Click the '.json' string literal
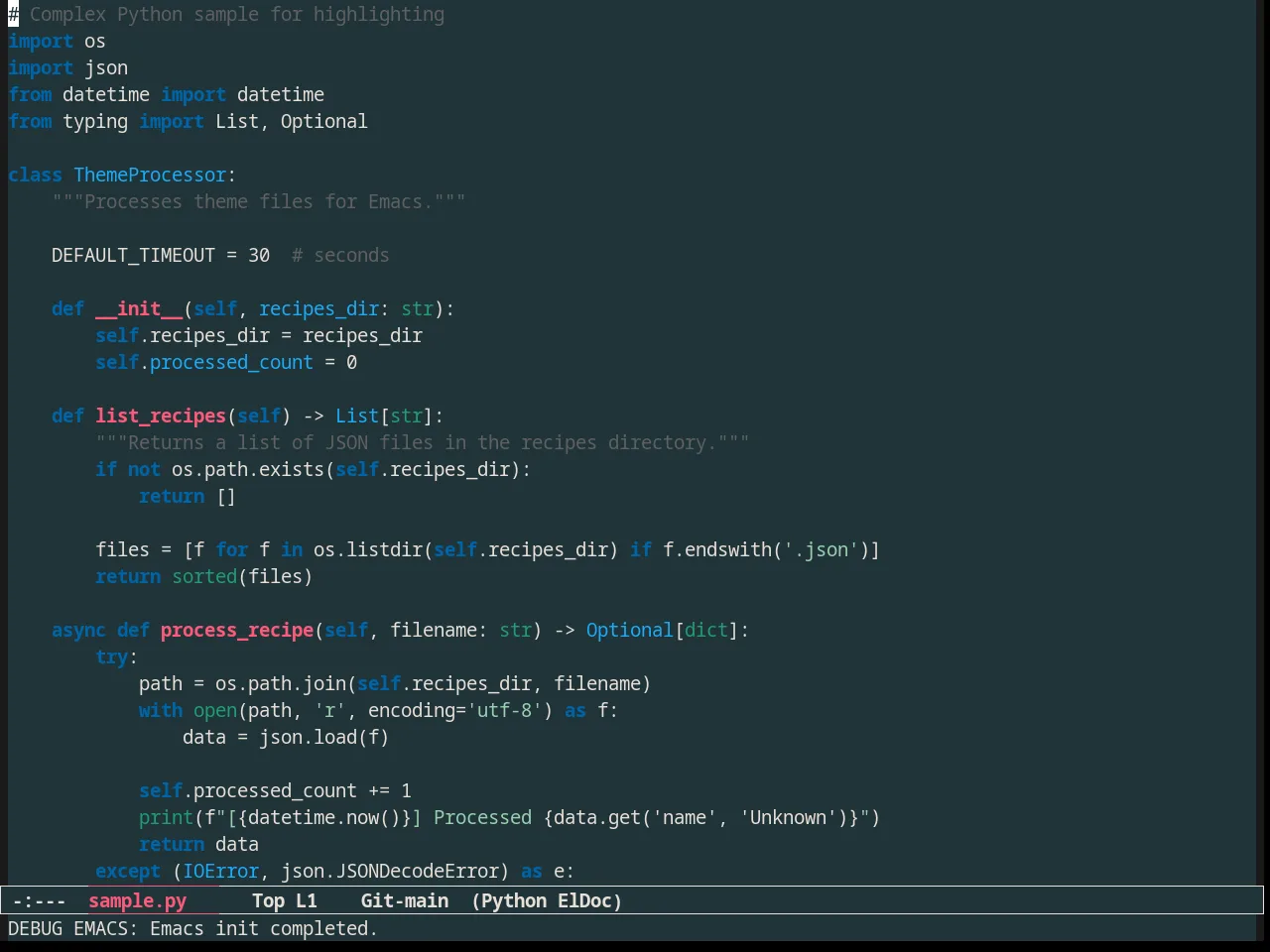The height and width of the screenshot is (952, 1270). point(821,549)
